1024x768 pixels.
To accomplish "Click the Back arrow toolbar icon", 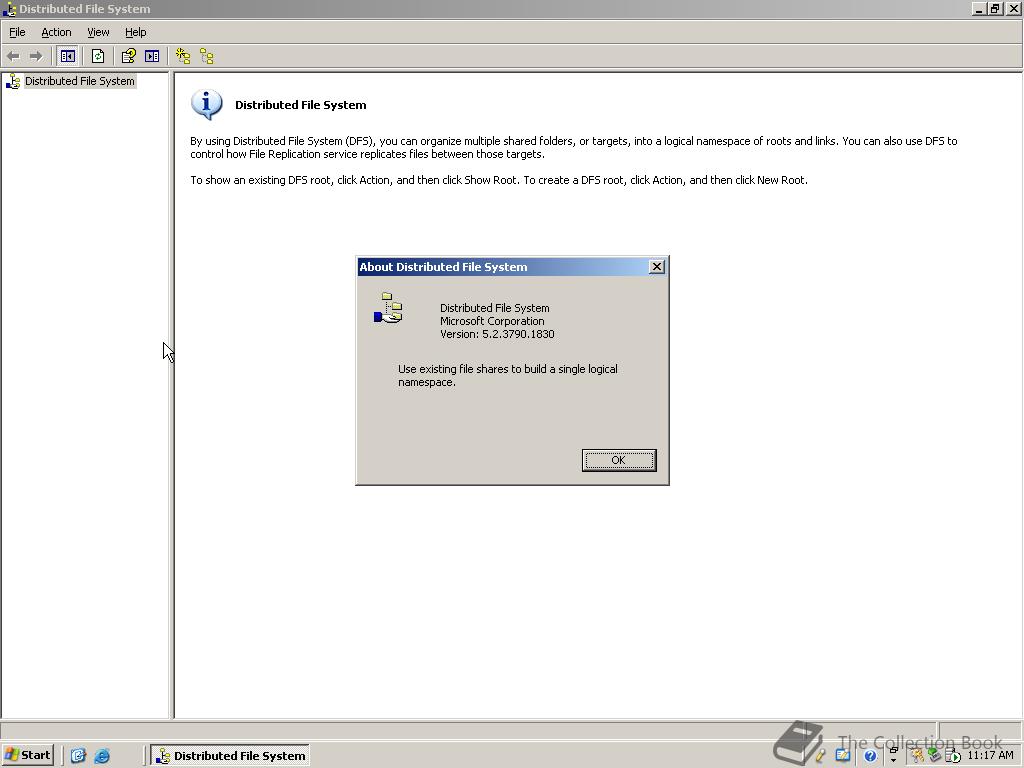I will (13, 56).
